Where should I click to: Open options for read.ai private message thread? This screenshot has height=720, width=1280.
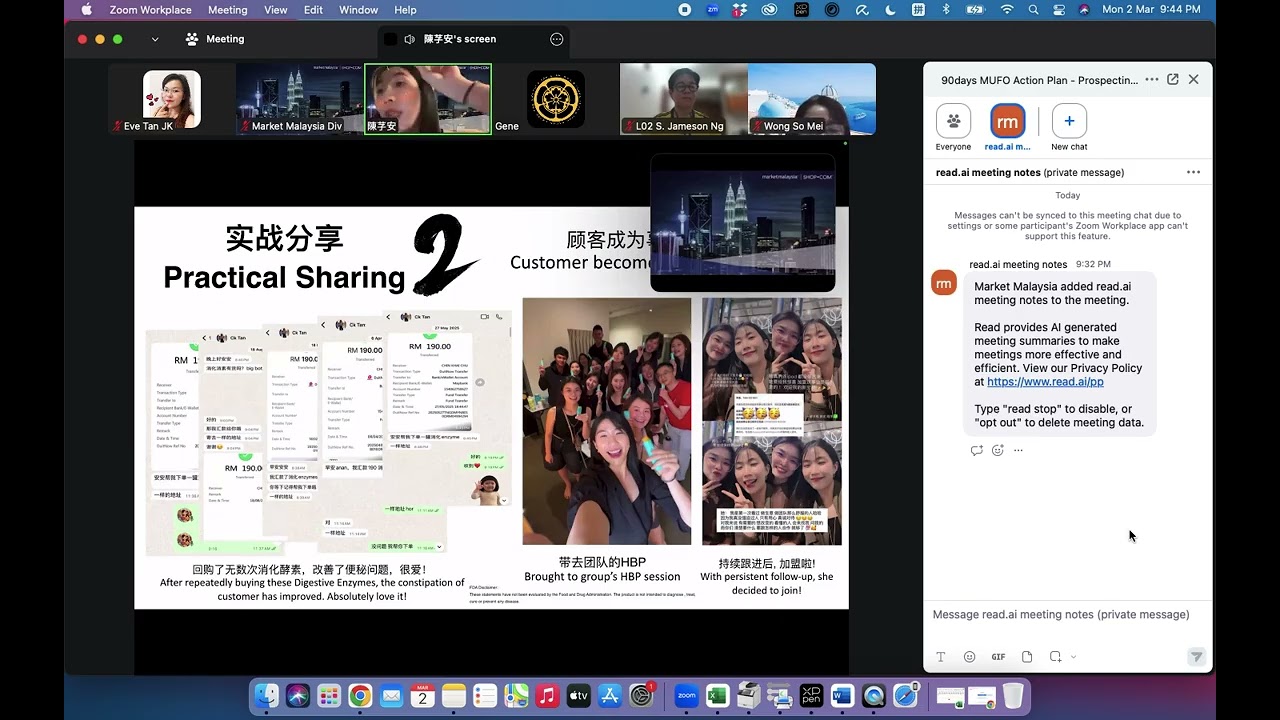1193,172
